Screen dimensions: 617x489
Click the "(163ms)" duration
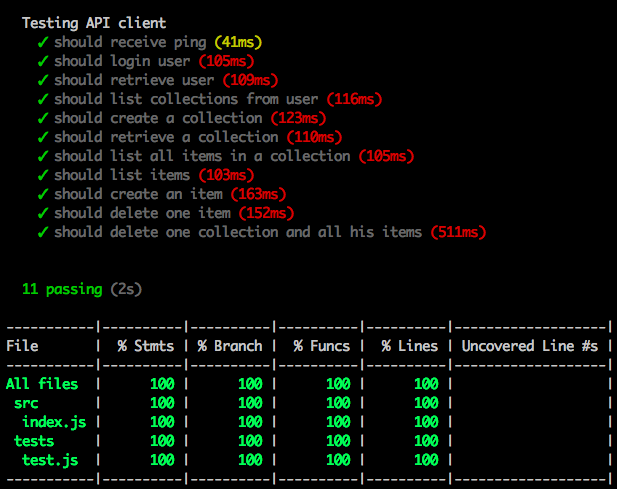[259, 194]
